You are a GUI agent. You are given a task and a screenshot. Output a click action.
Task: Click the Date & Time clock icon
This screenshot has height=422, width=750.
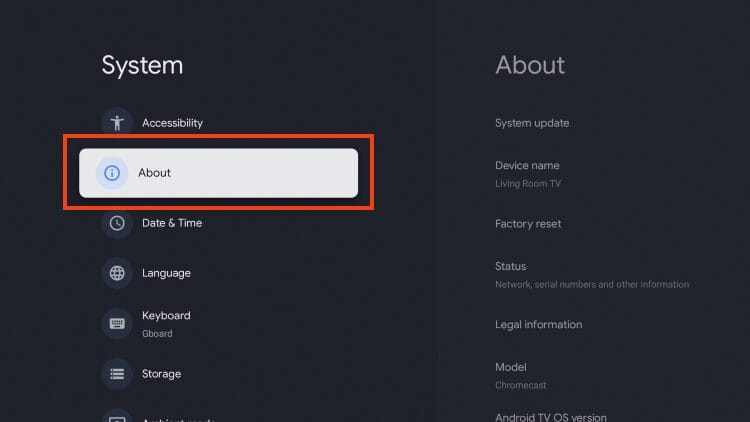117,223
